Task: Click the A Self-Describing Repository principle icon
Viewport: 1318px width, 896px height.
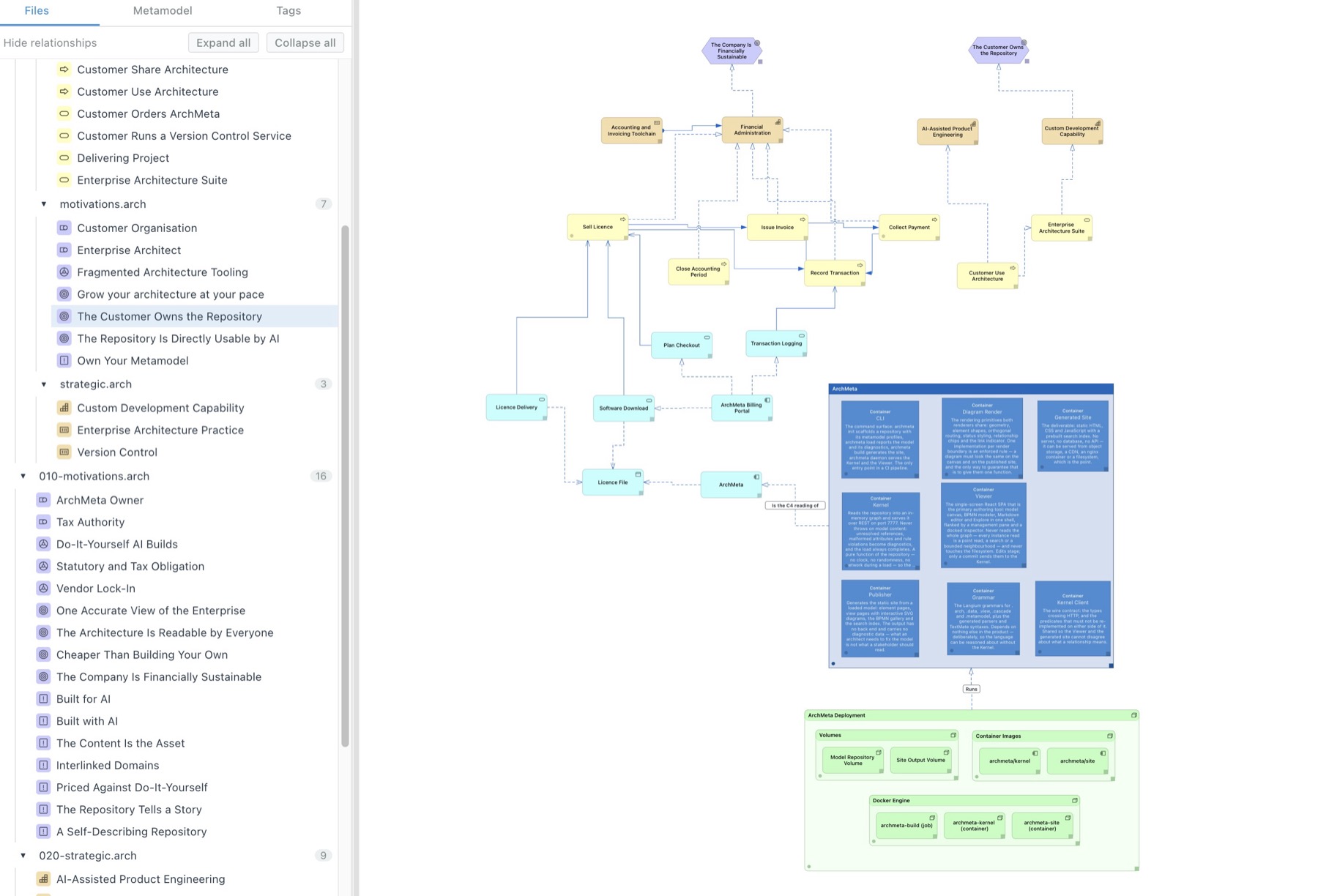Action: pyautogui.click(x=44, y=832)
